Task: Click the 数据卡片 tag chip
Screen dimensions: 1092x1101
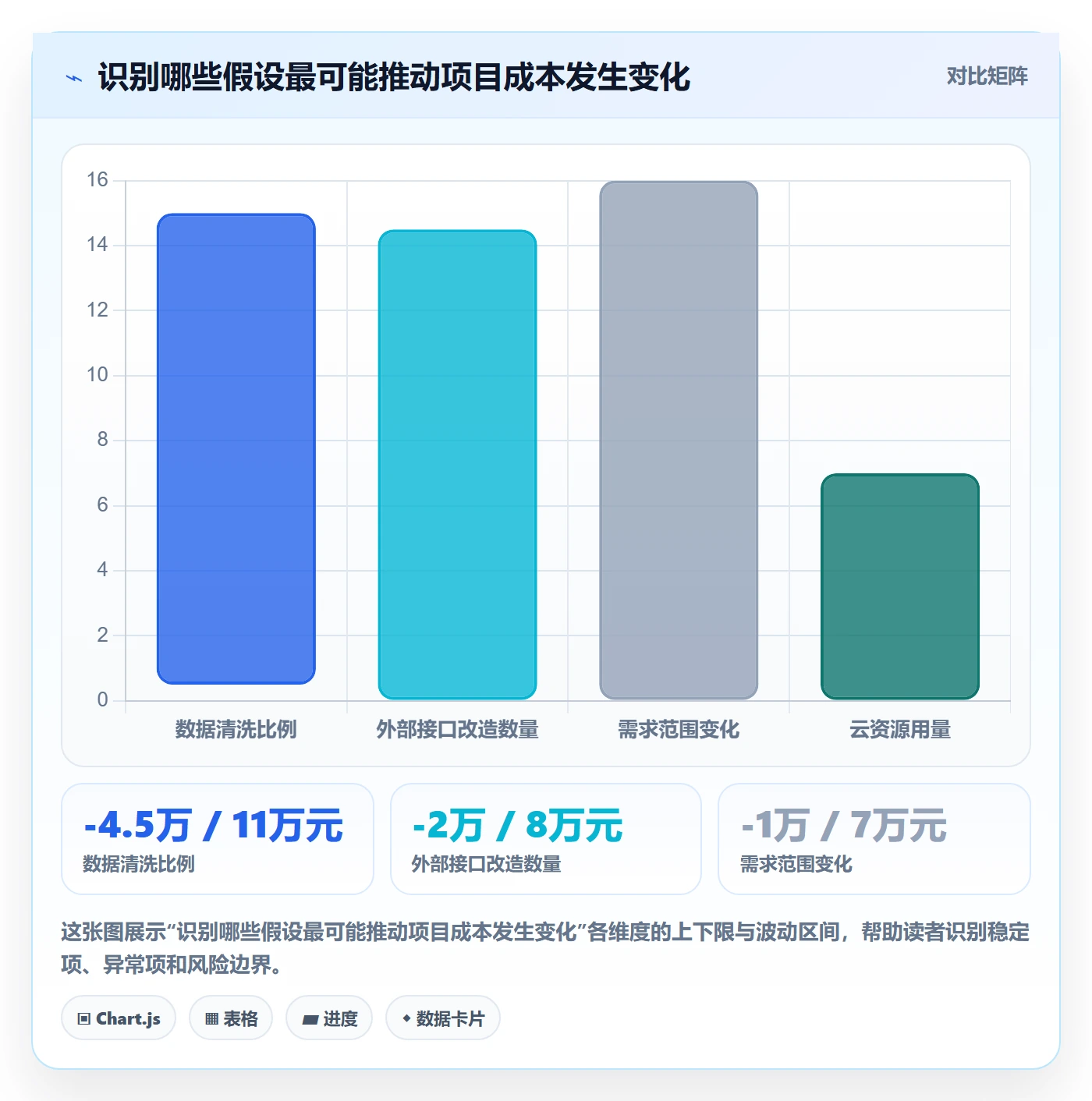Action: [443, 1018]
